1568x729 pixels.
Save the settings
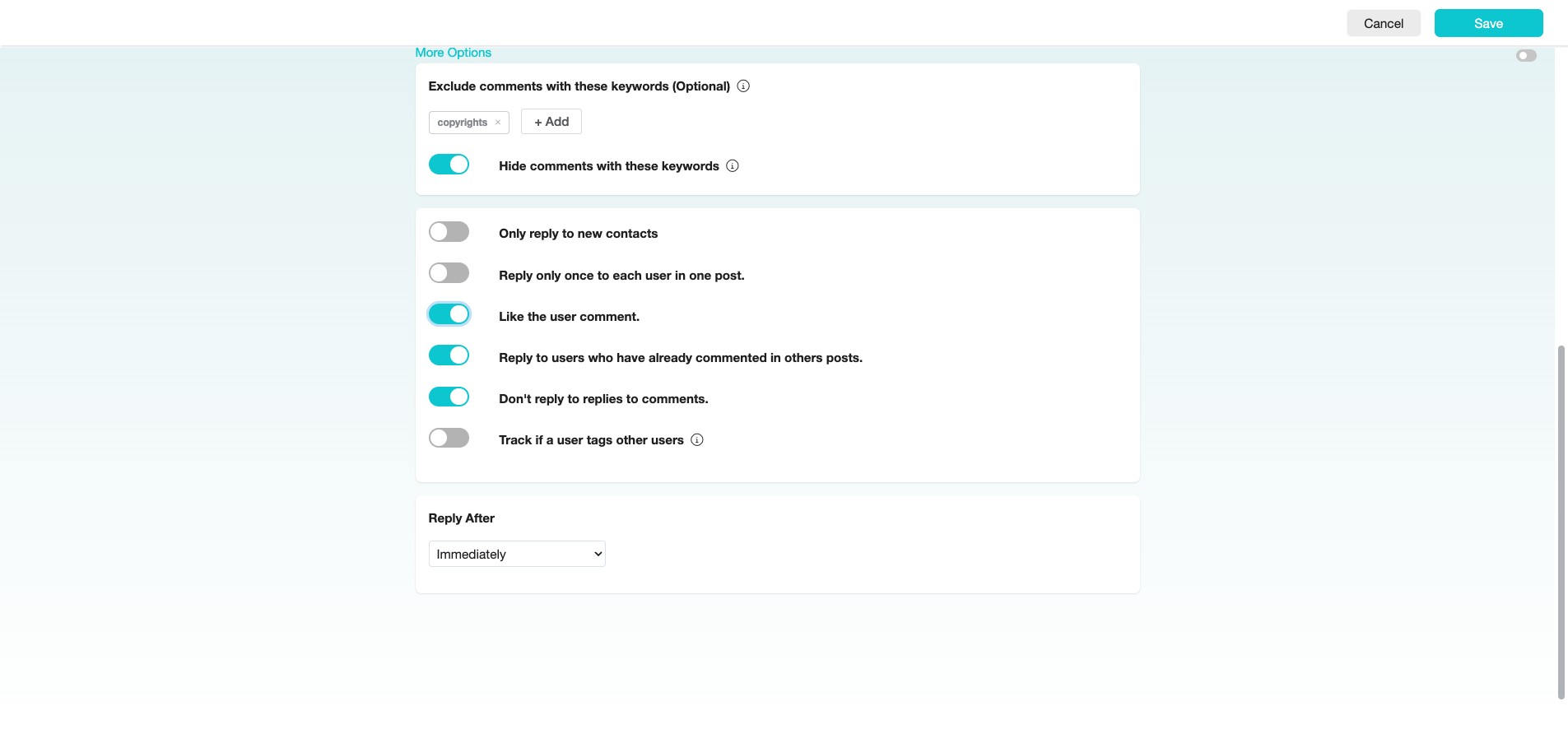(x=1488, y=23)
